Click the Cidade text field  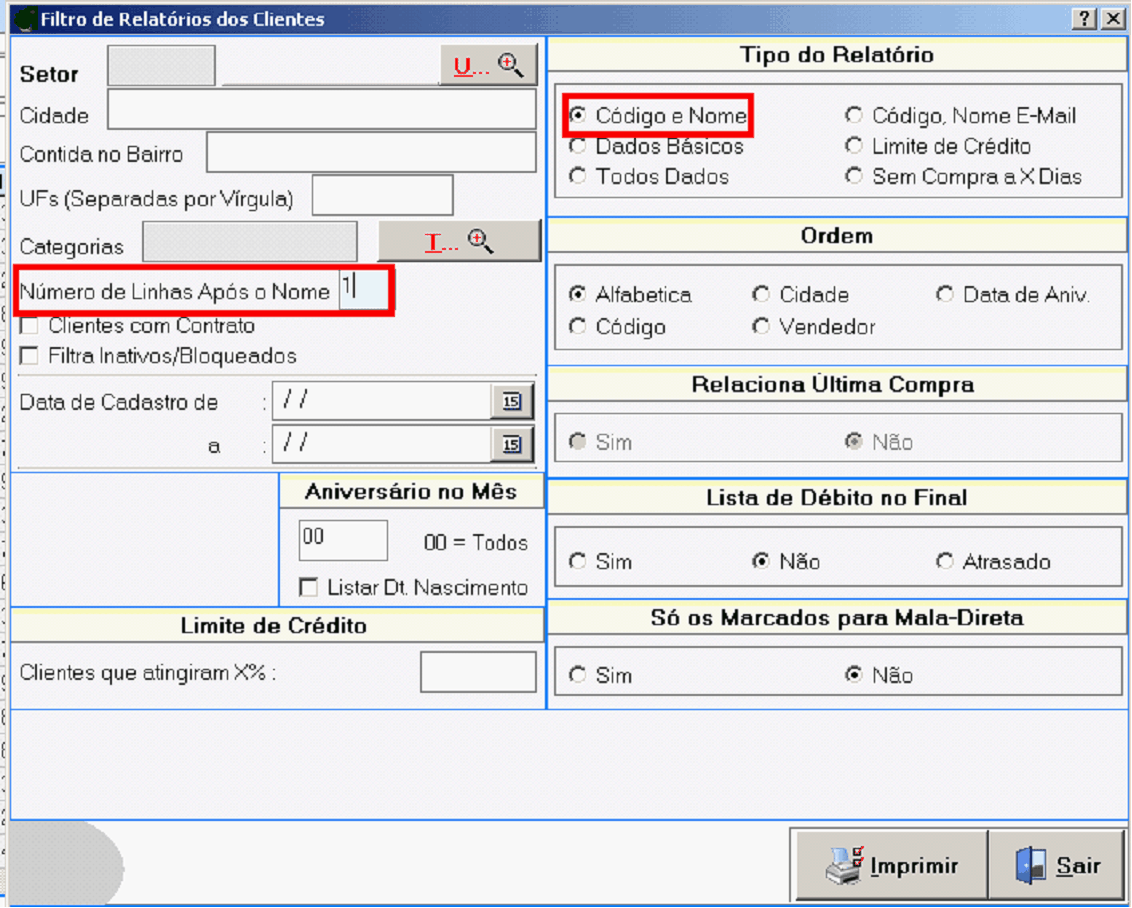[x=321, y=110]
